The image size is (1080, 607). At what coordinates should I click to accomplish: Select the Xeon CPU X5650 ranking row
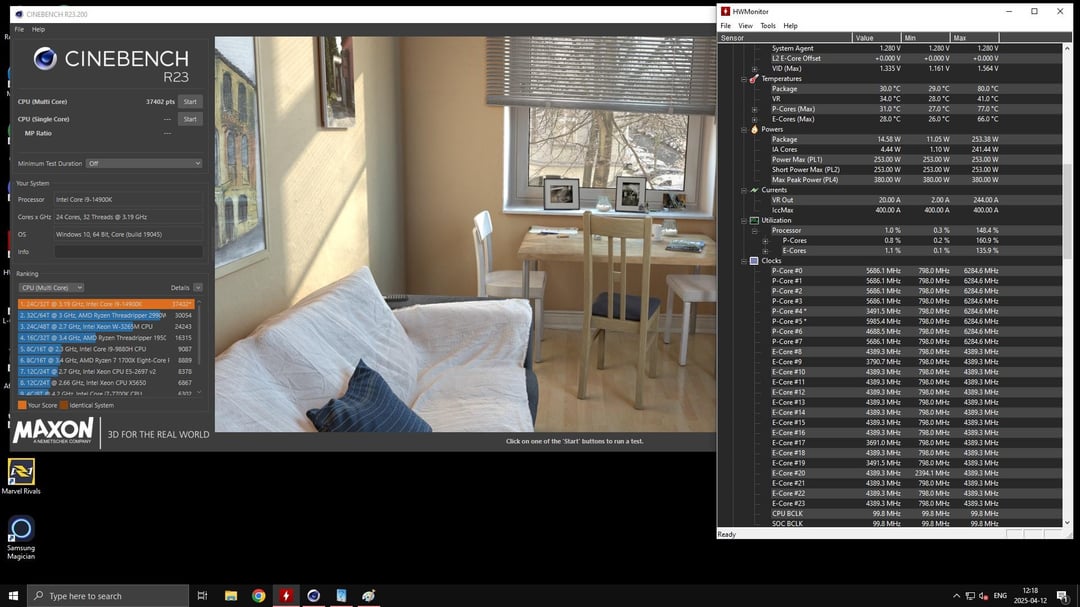(x=106, y=382)
